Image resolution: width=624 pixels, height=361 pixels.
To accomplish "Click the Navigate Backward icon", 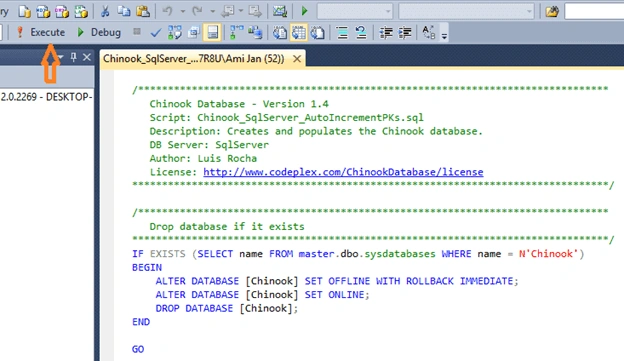I will [x=228, y=12].
